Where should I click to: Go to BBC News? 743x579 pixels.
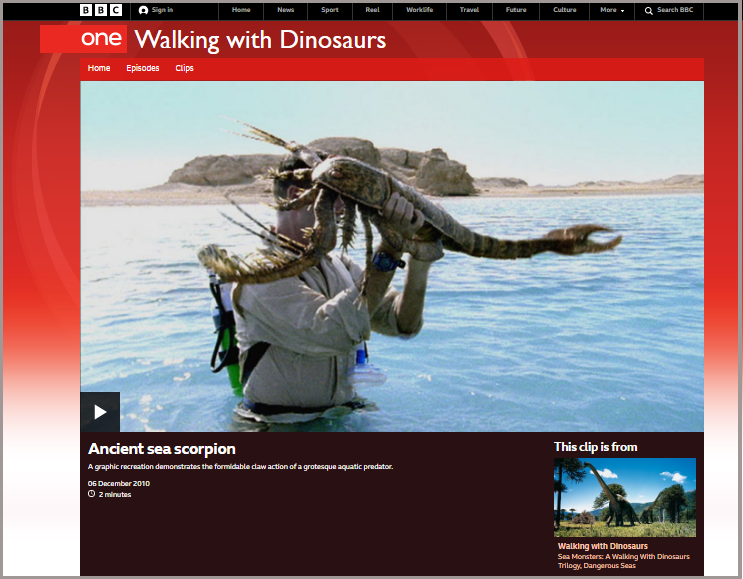[x=285, y=10]
